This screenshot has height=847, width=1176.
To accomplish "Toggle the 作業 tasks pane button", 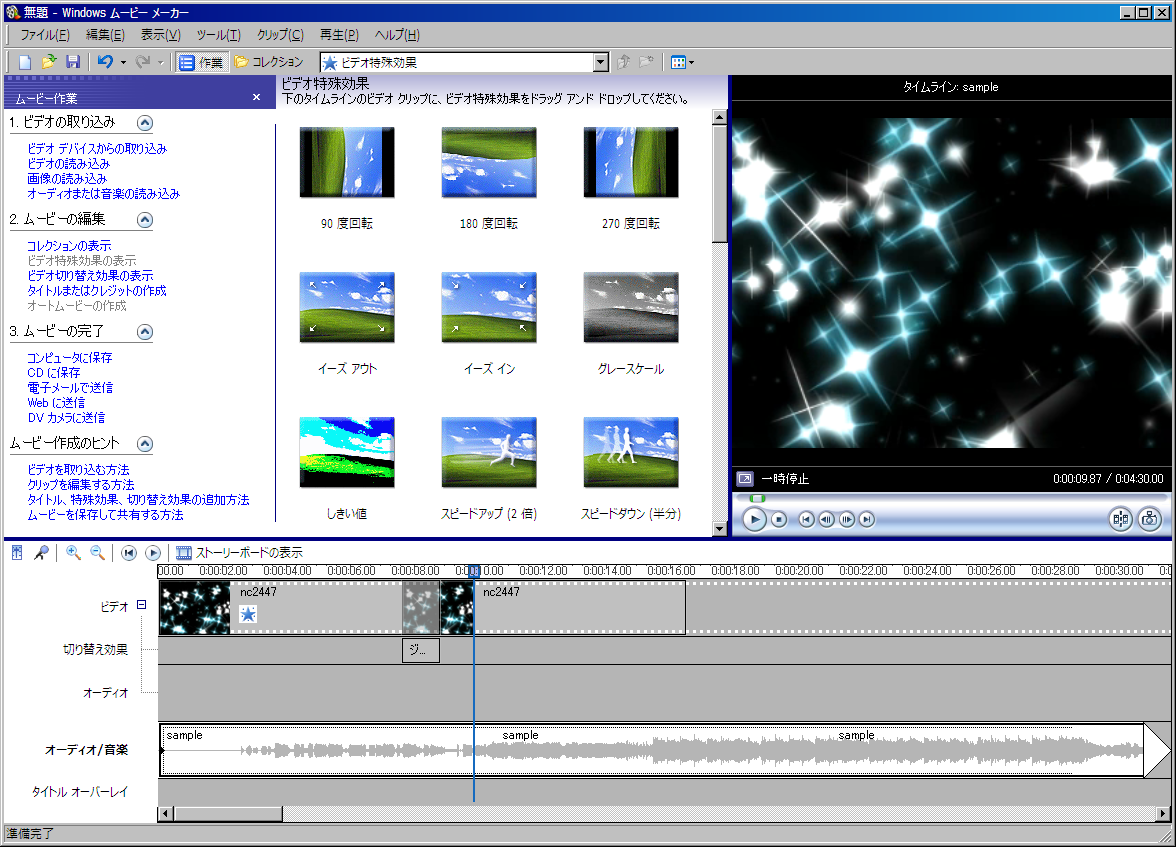I will 201,62.
